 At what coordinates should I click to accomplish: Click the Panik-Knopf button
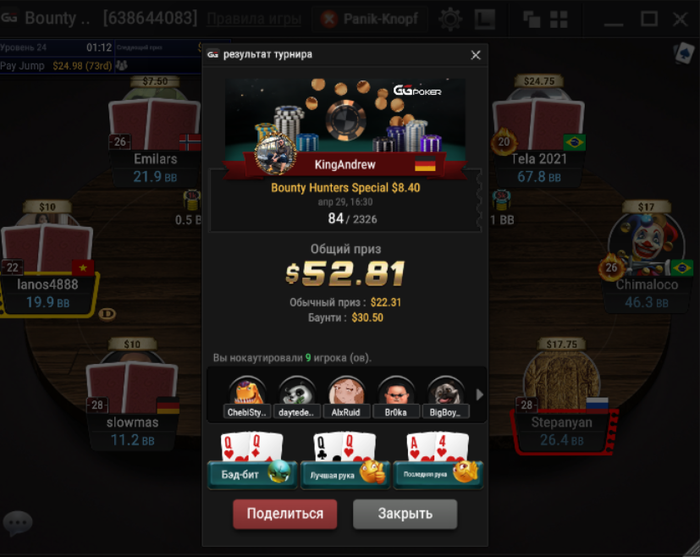click(370, 19)
